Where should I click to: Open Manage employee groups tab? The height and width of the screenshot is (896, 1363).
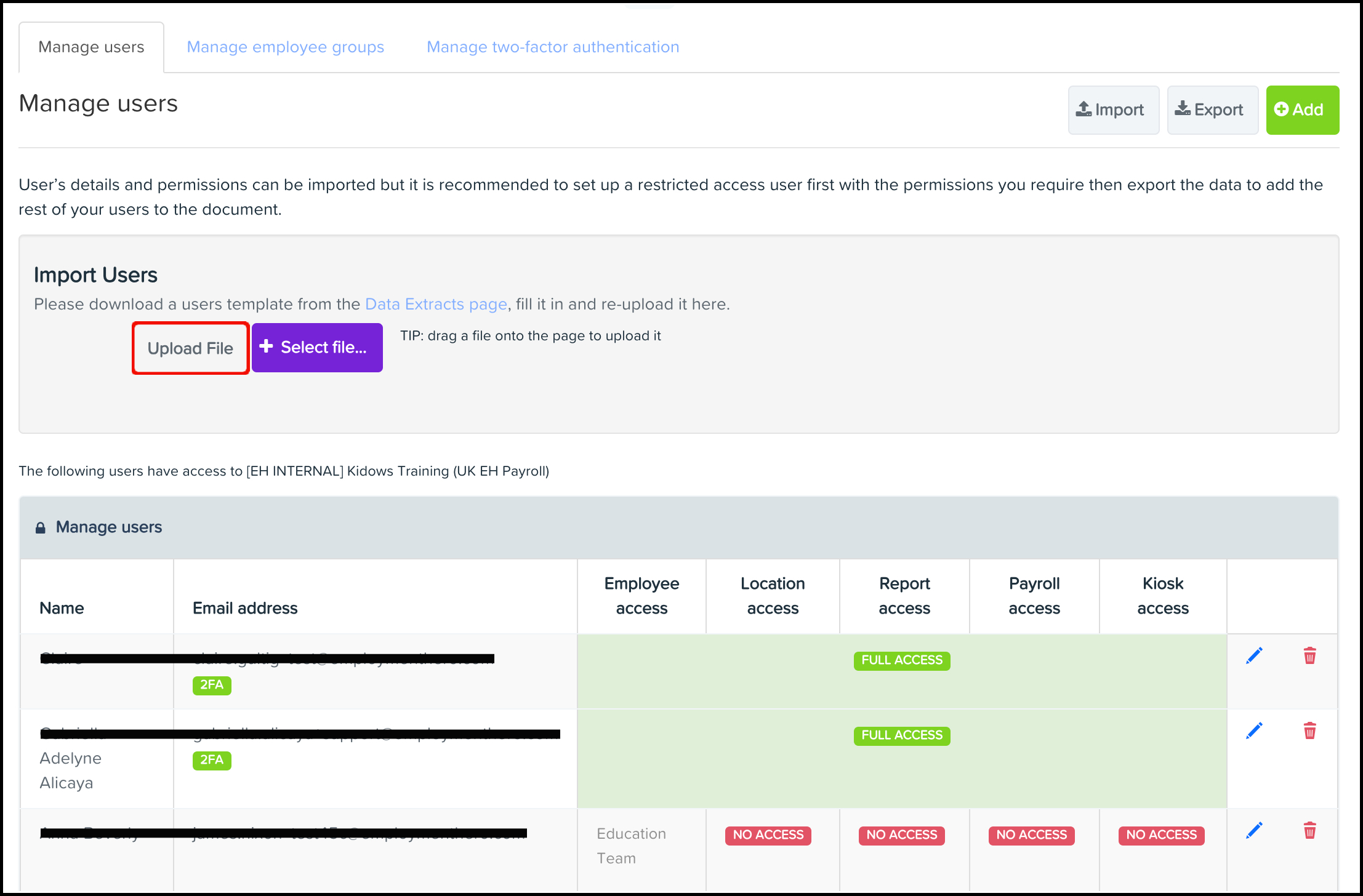(x=285, y=47)
